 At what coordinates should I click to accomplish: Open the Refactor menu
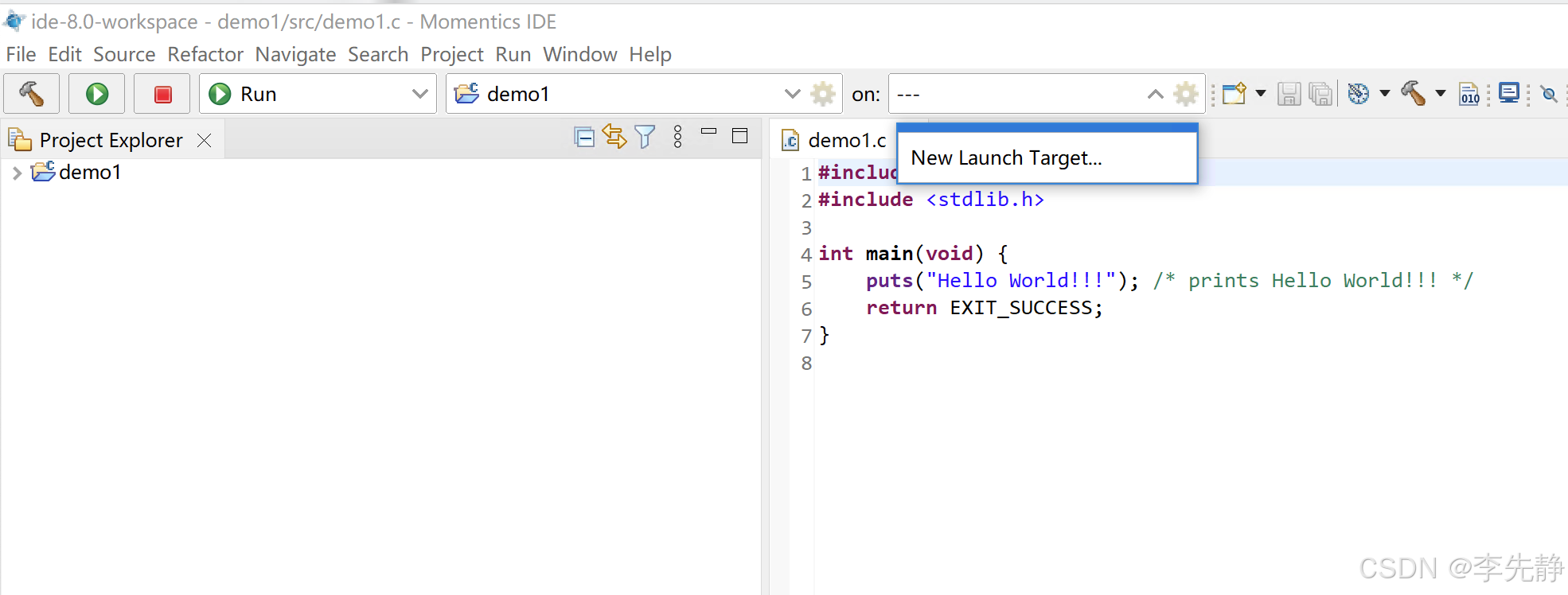coord(205,54)
